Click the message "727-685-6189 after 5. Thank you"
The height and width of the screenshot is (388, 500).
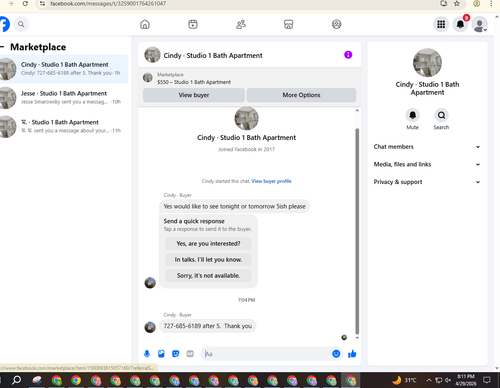208,326
